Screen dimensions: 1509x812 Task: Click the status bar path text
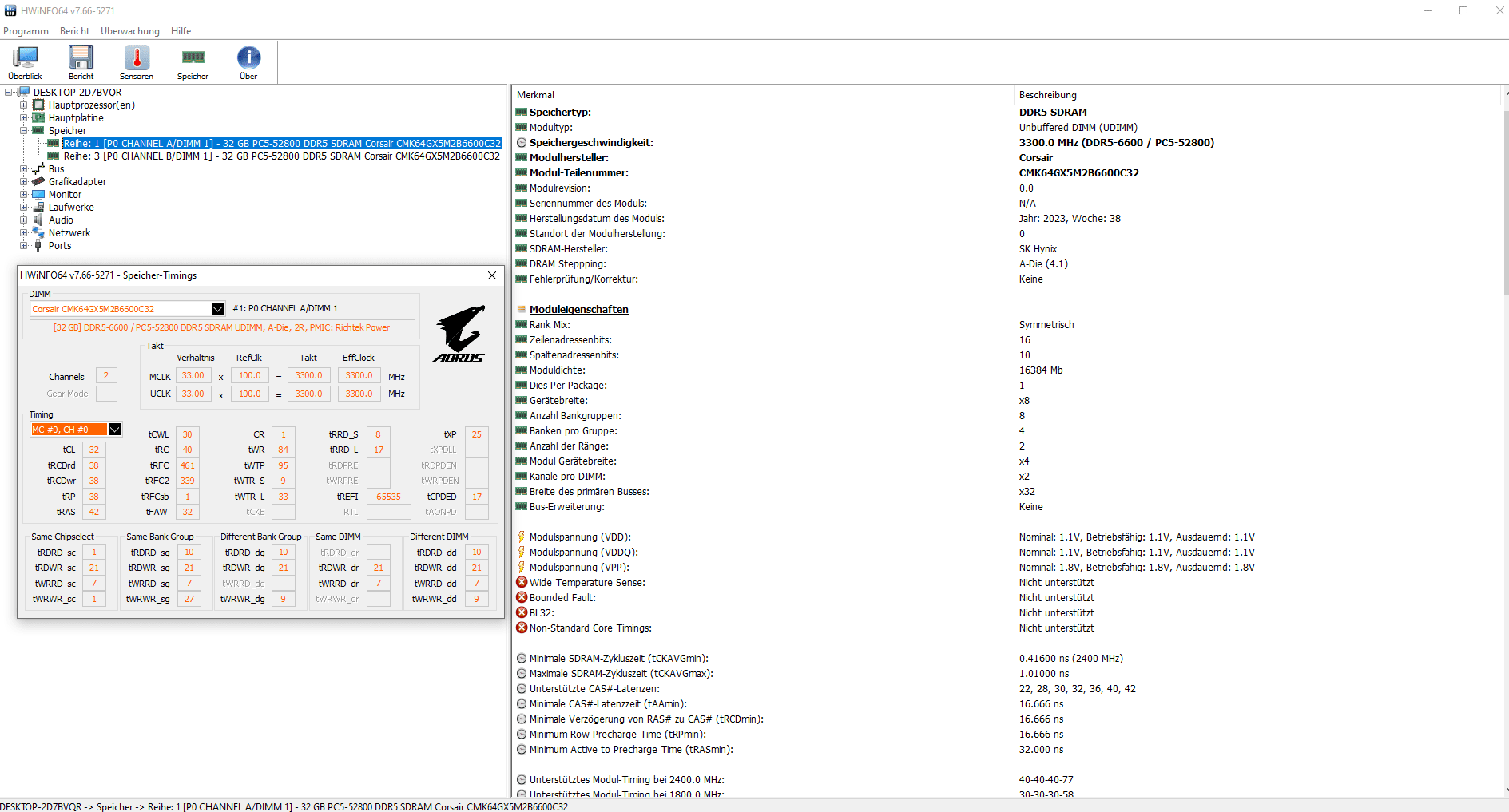tap(284, 806)
